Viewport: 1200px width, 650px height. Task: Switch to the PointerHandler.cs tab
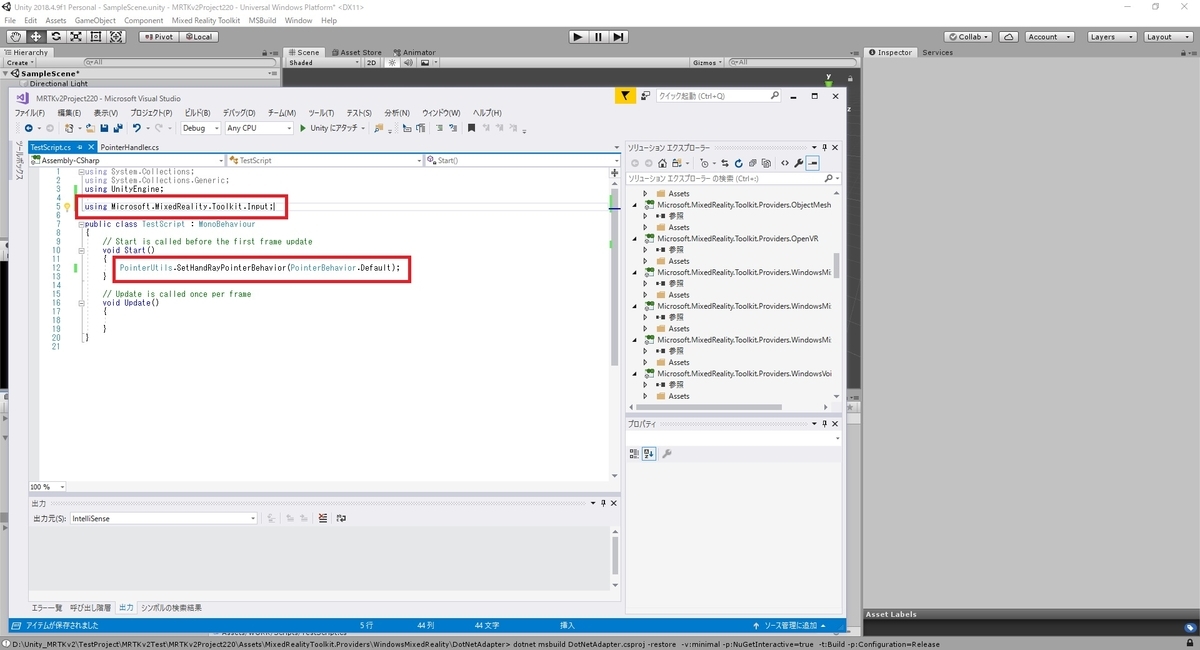point(130,147)
